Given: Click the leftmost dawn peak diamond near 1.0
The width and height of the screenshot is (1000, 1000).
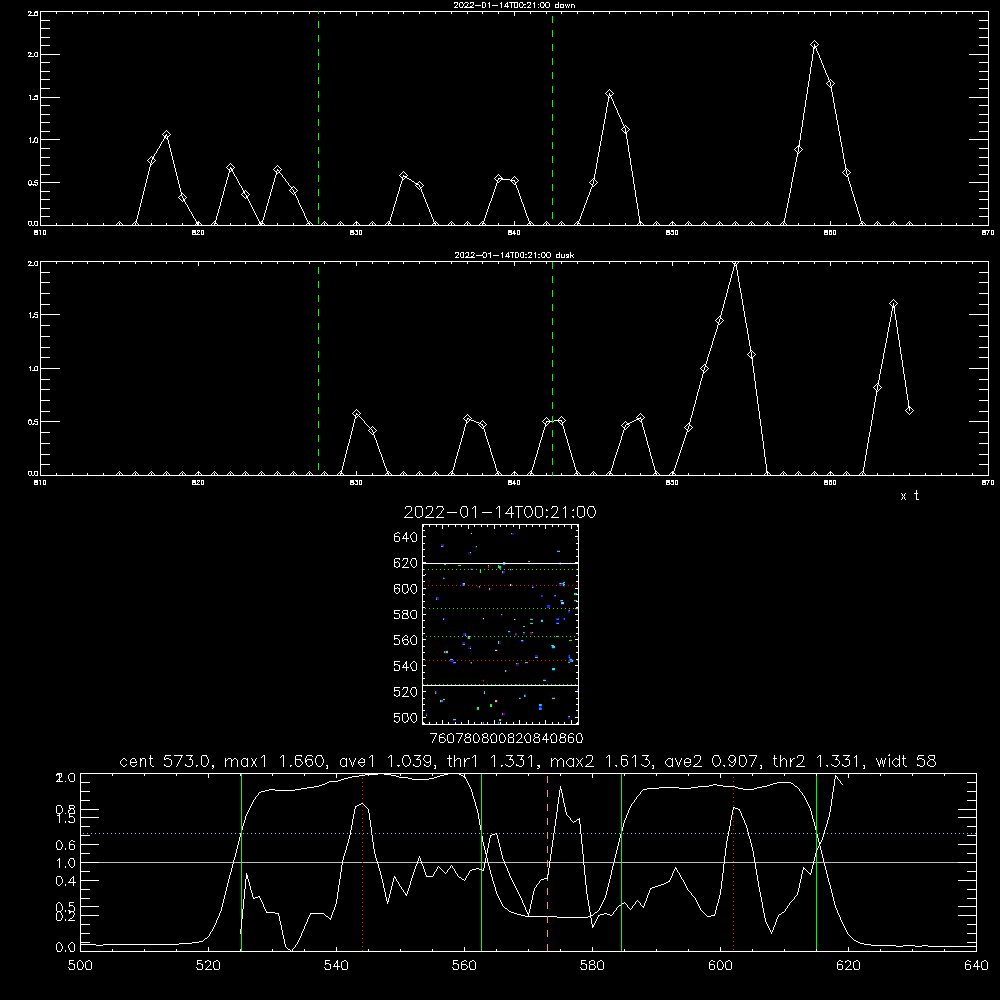Looking at the screenshot, I should point(167,135).
